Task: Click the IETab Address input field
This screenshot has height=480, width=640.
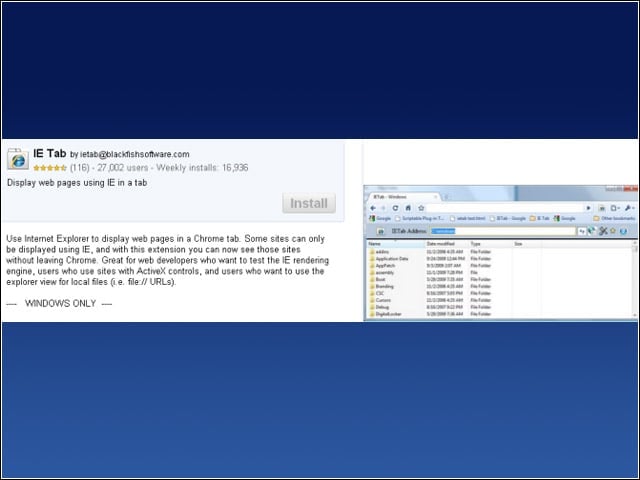Action: [503, 231]
